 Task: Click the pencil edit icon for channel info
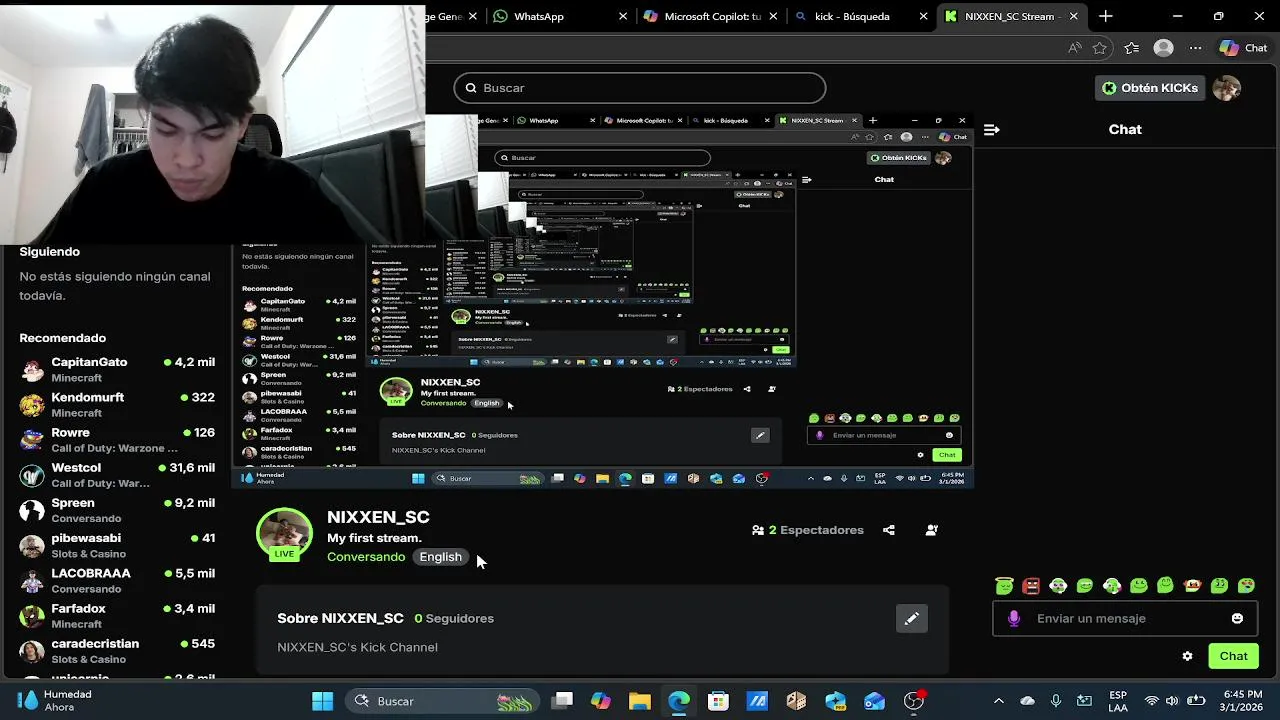click(911, 619)
